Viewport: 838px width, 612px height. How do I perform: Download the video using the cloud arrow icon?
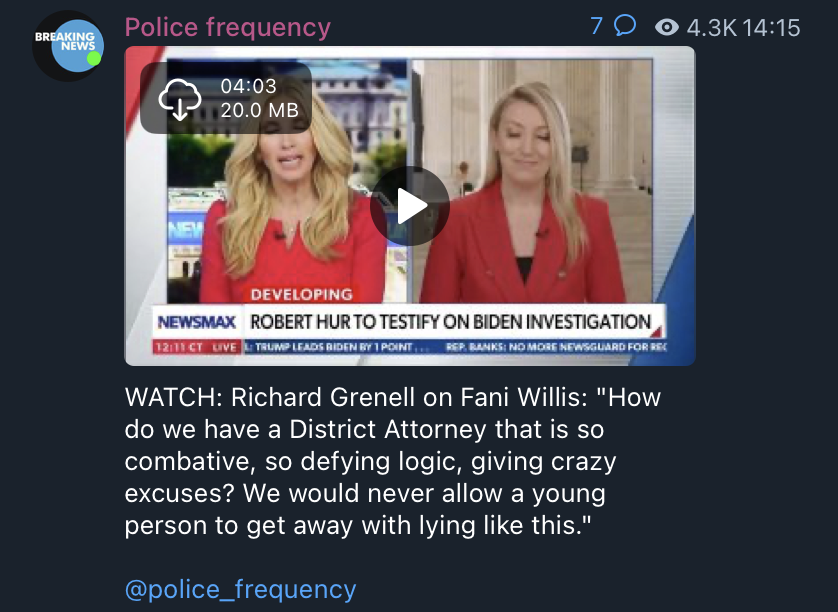click(180, 98)
